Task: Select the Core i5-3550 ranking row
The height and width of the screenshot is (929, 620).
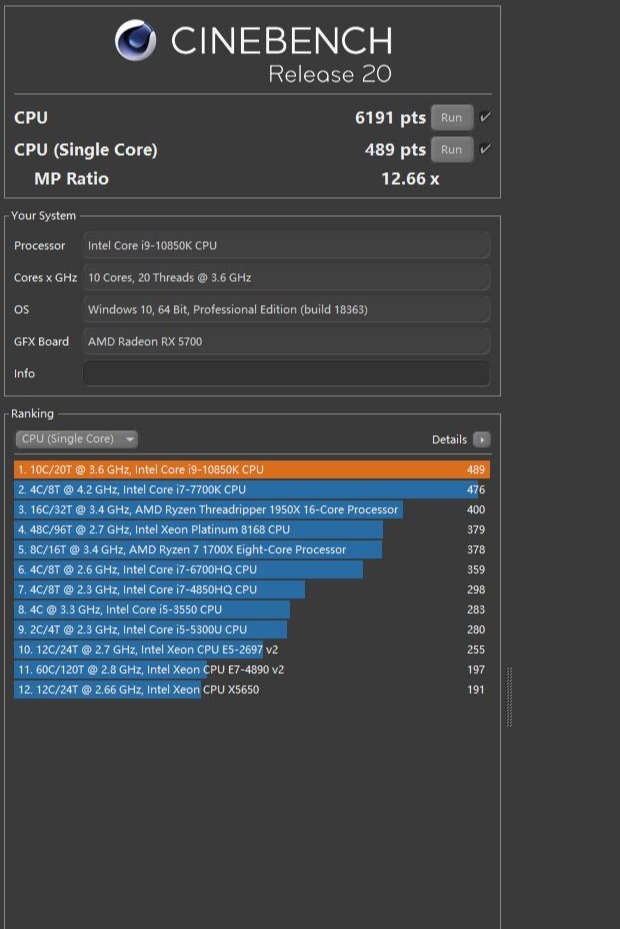Action: coord(251,610)
